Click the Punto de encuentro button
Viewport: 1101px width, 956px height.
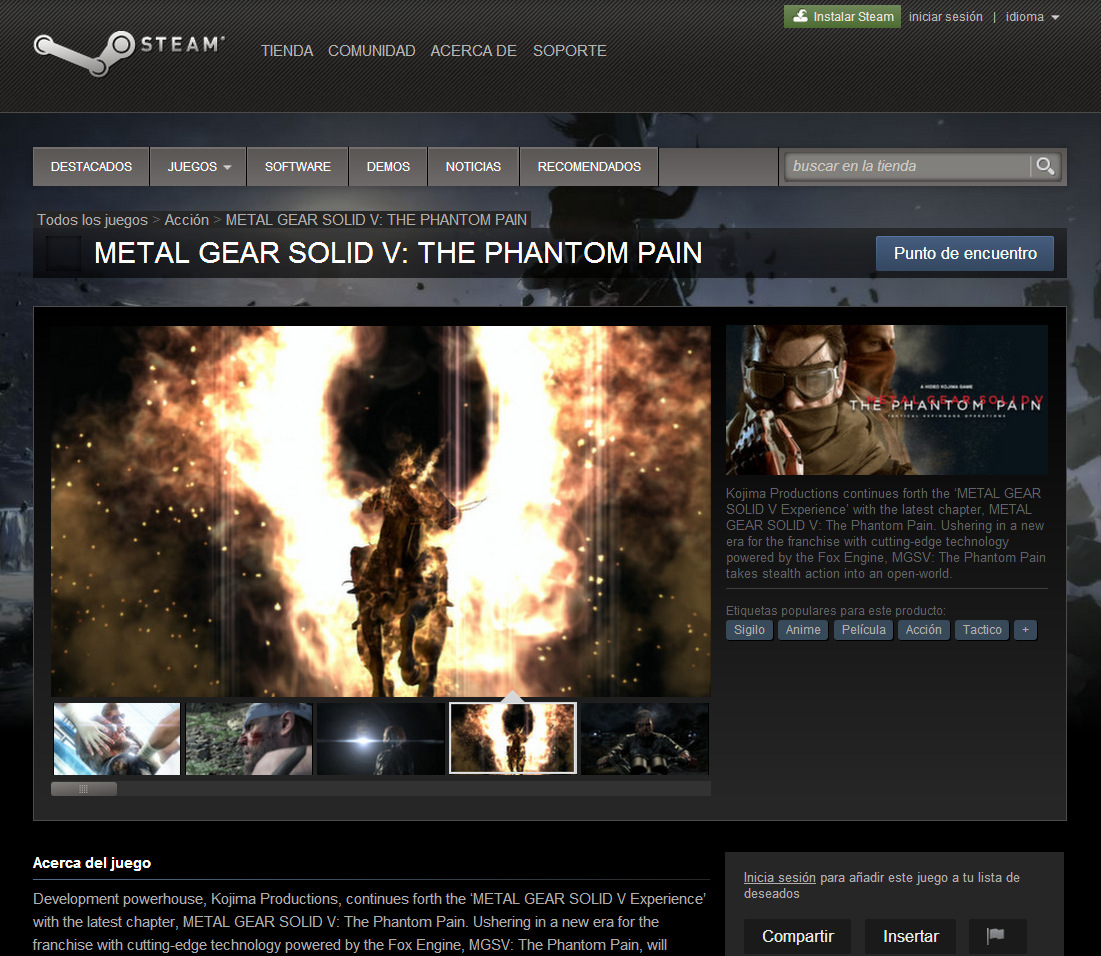[x=964, y=253]
